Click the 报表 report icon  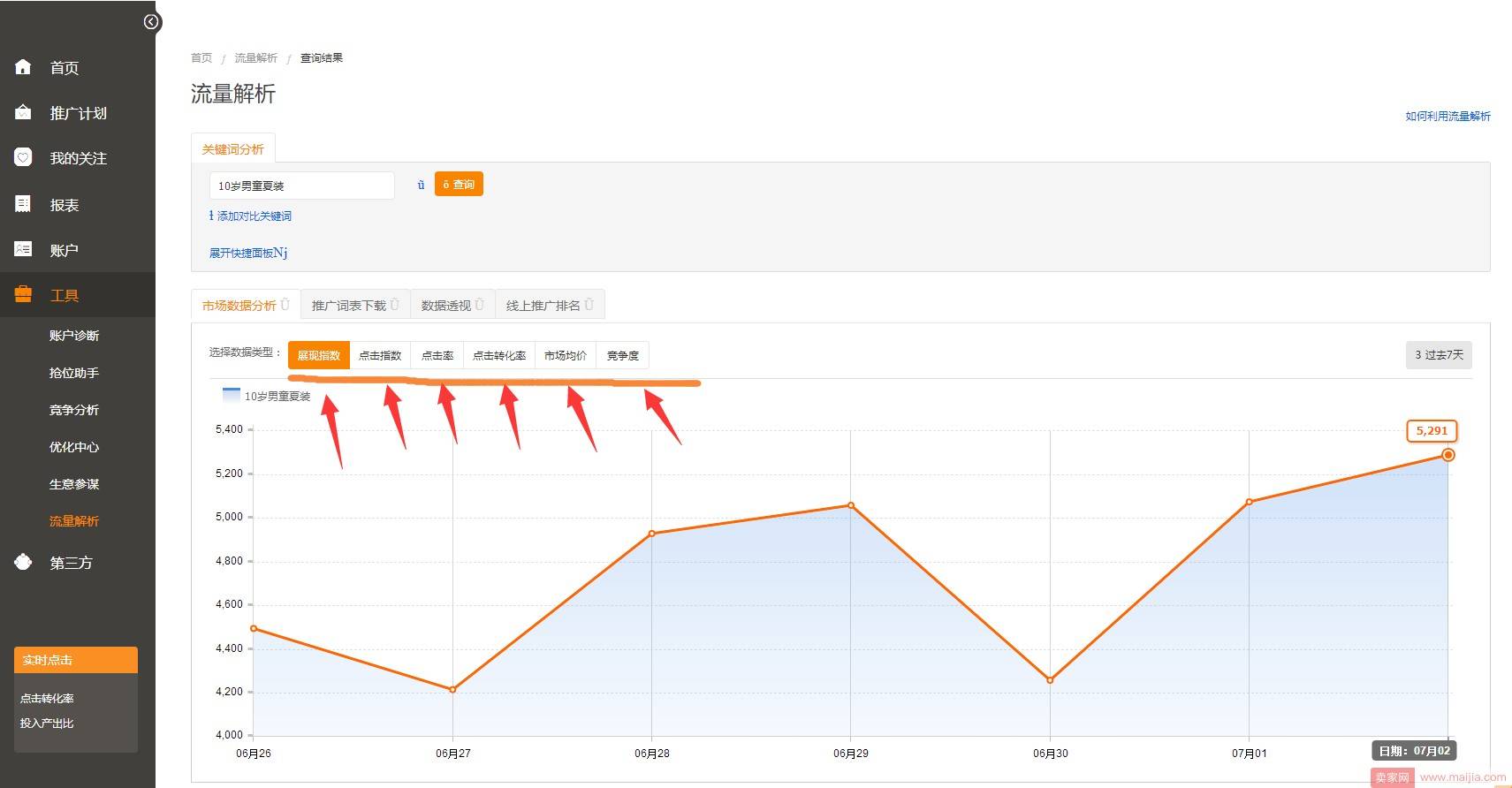point(23,204)
